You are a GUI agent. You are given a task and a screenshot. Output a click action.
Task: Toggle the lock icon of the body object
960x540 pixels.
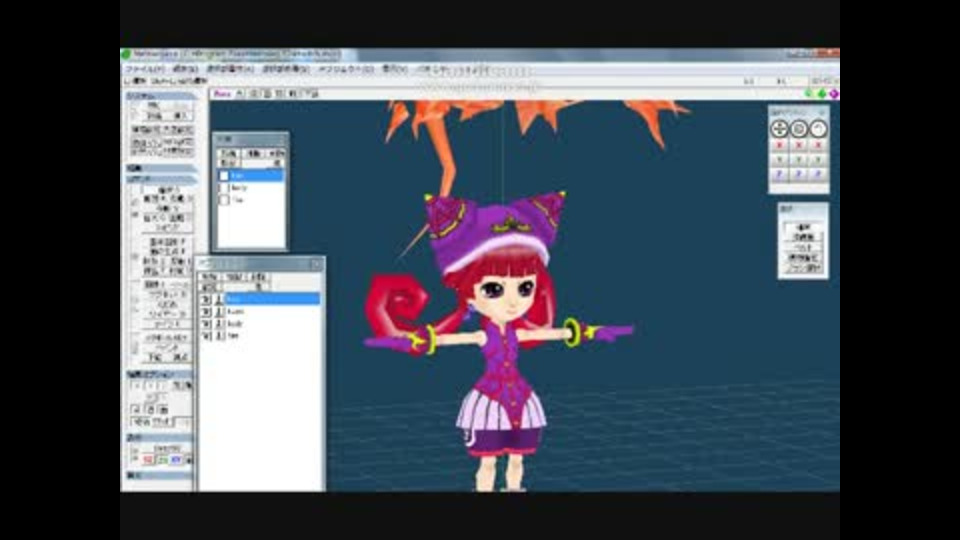[219, 323]
